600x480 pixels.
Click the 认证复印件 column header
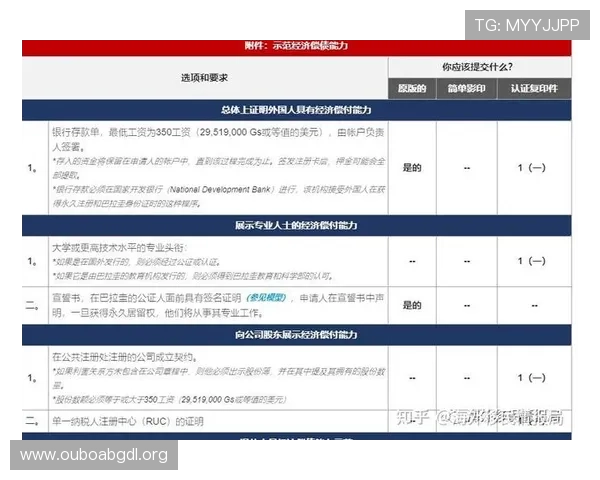point(534,89)
